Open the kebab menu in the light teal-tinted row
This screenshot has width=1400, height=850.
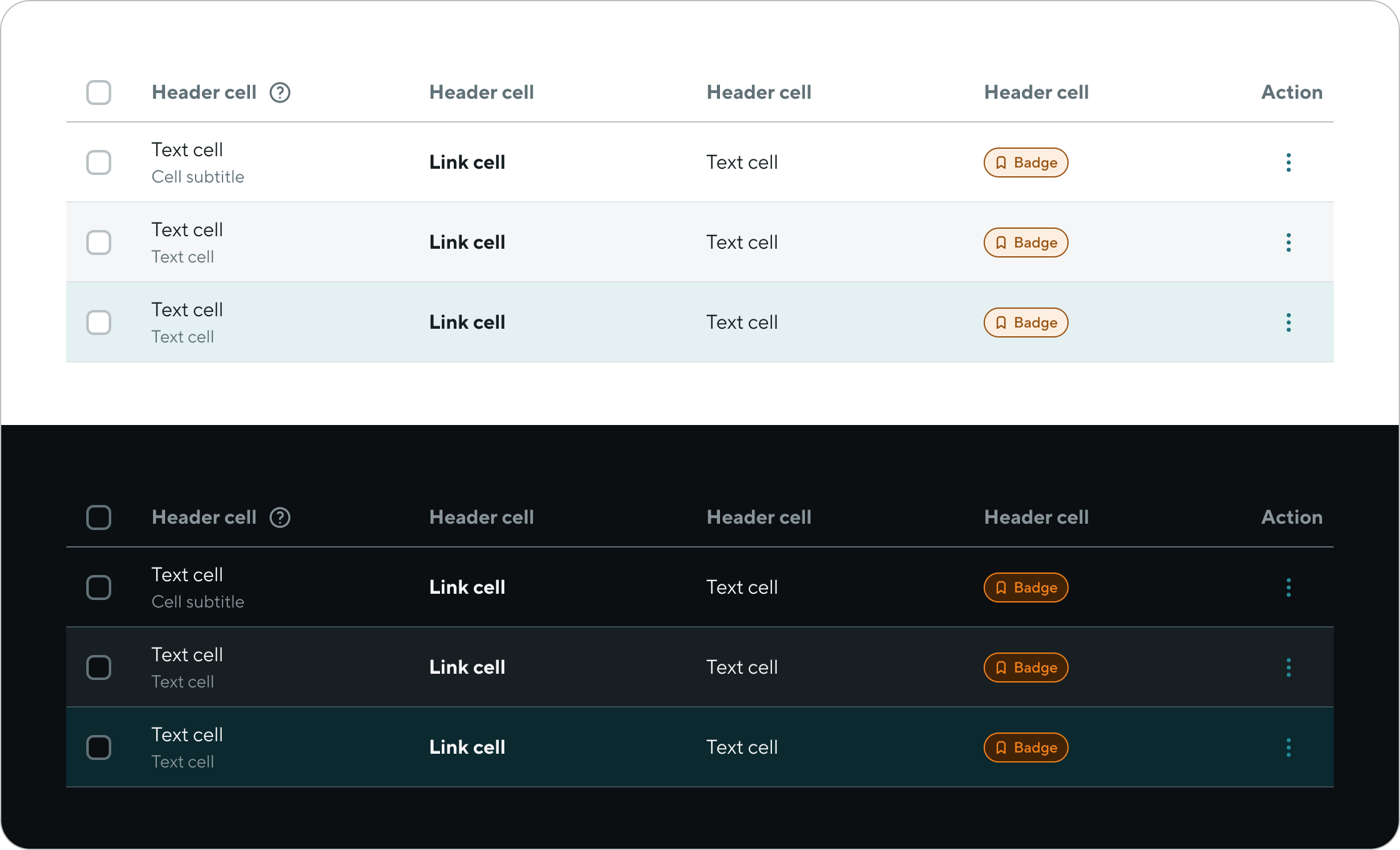1289,322
